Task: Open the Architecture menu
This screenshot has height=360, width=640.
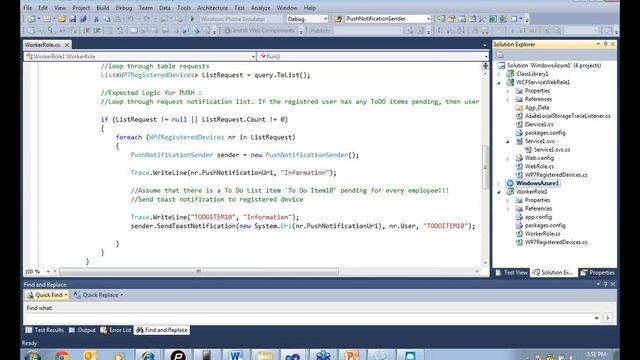Action: click(x=212, y=8)
